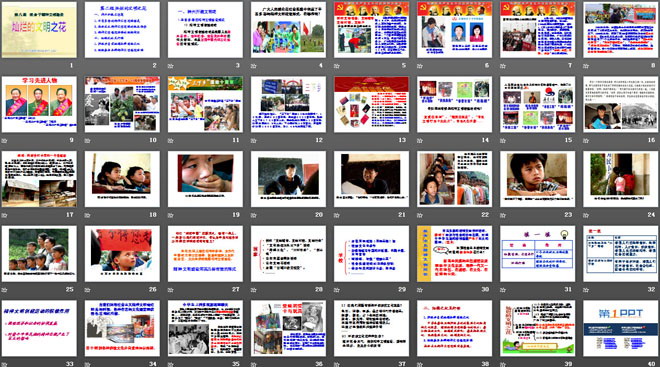
Task: Pick slide 13 with red banner
Action: click(x=371, y=104)
